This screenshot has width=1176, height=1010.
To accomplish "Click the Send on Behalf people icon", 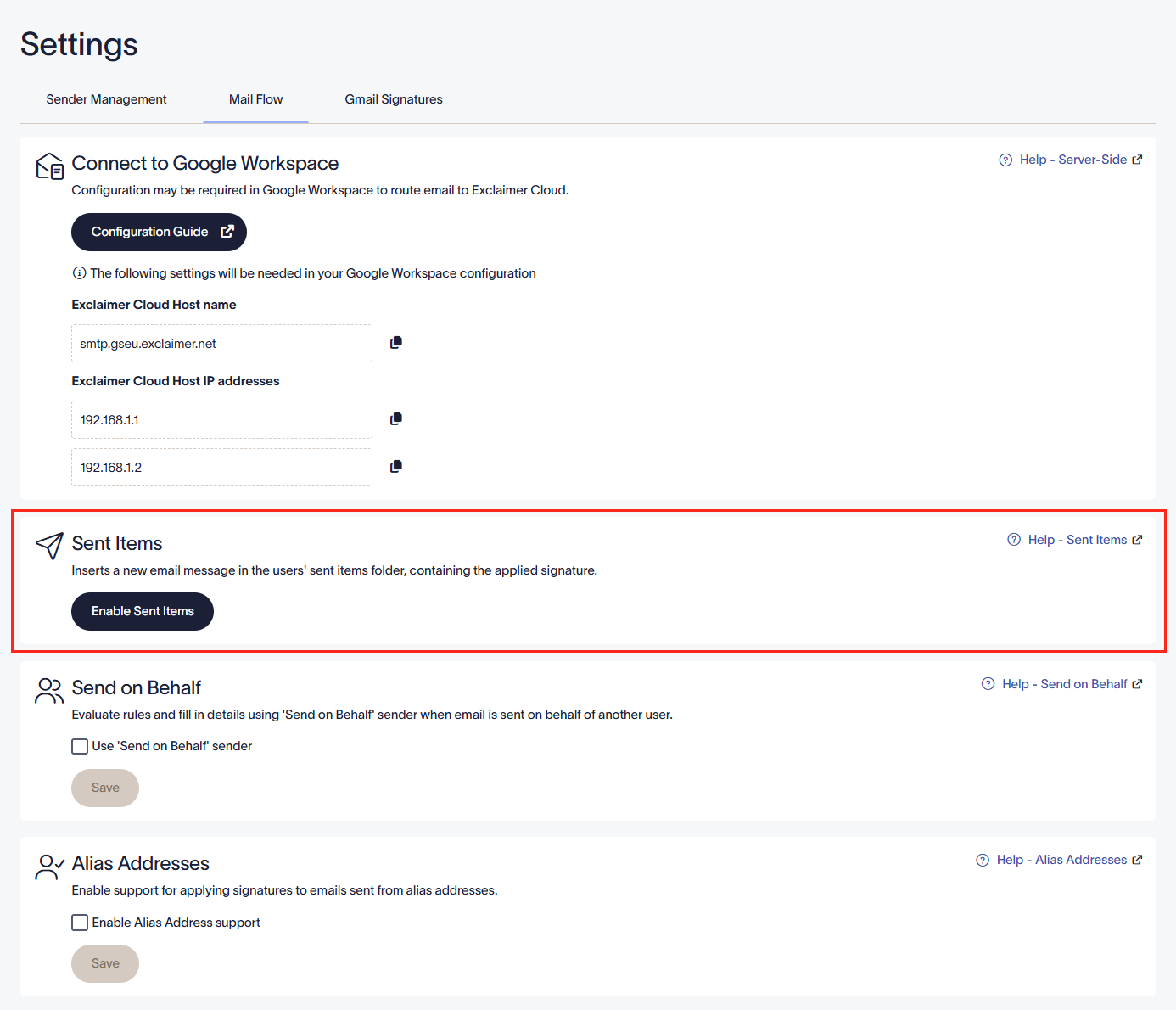I will click(x=49, y=691).
